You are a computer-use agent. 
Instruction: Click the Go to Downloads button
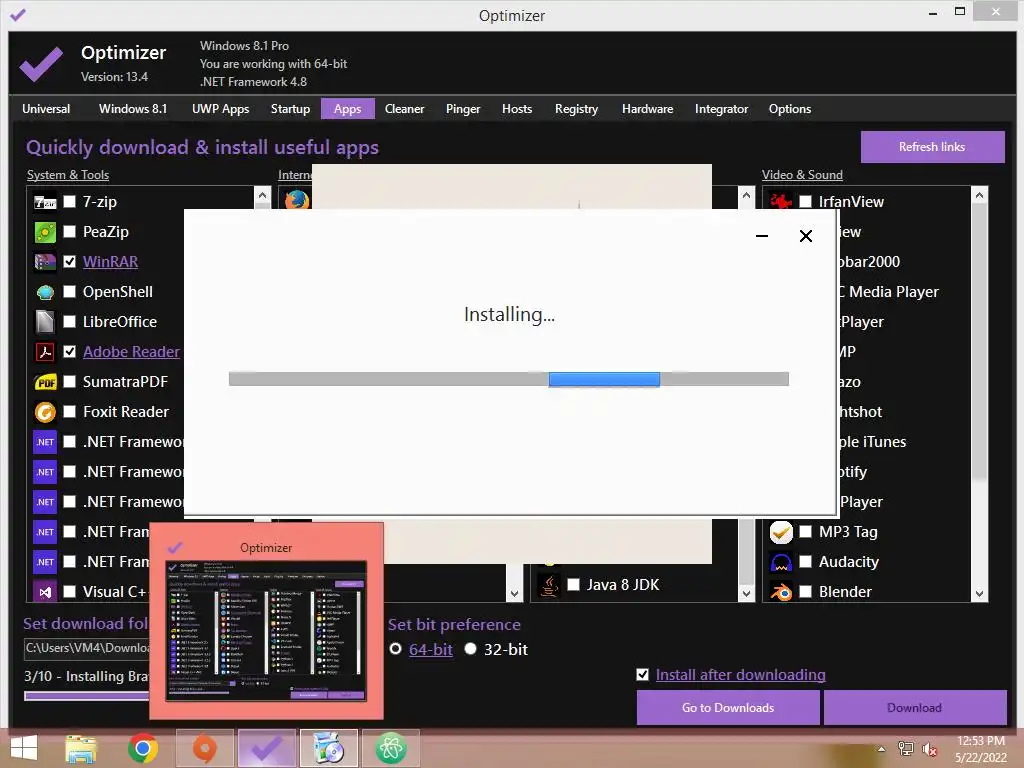728,708
